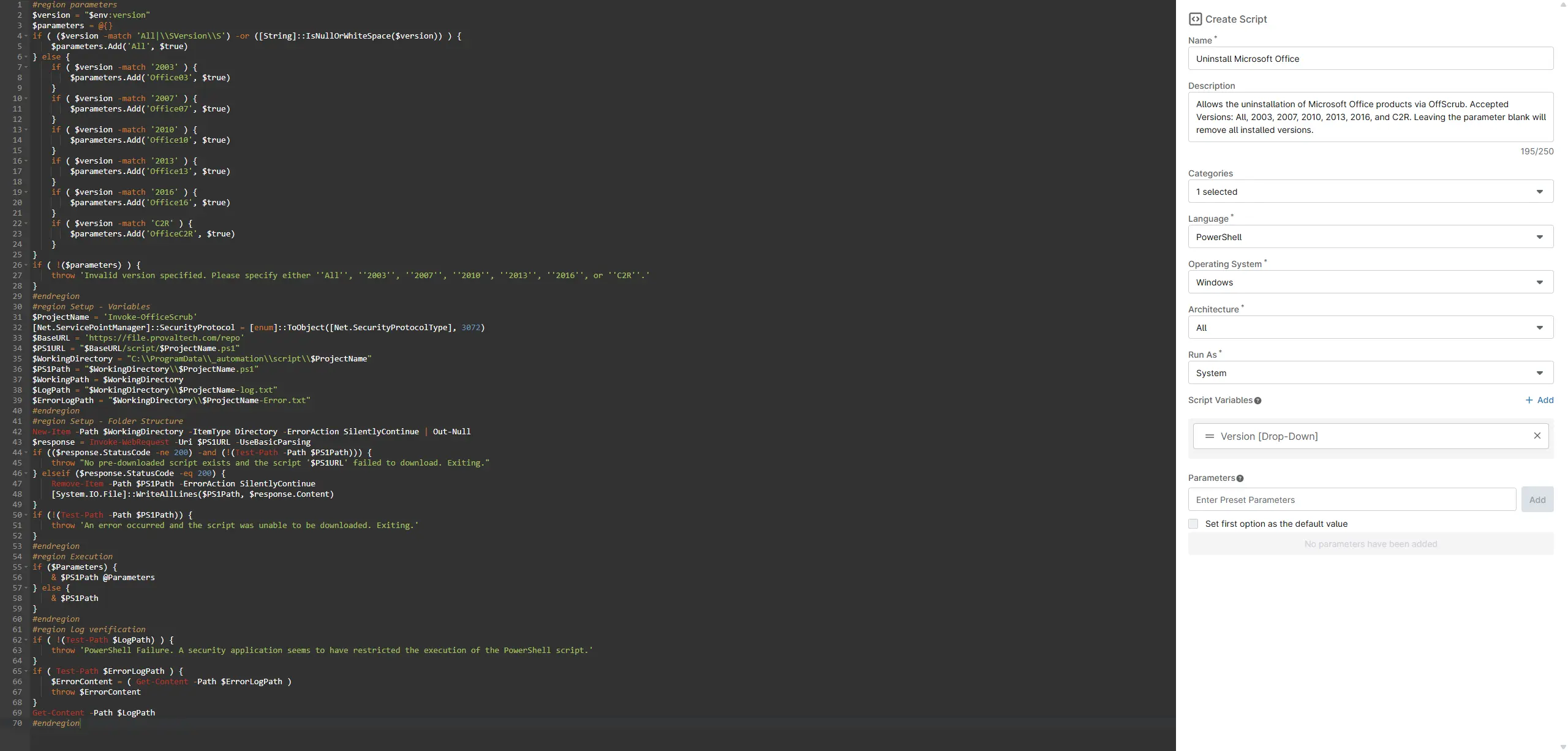Click the '#region Log verification' line
Viewport: 1568px width, 751px height.
point(89,630)
